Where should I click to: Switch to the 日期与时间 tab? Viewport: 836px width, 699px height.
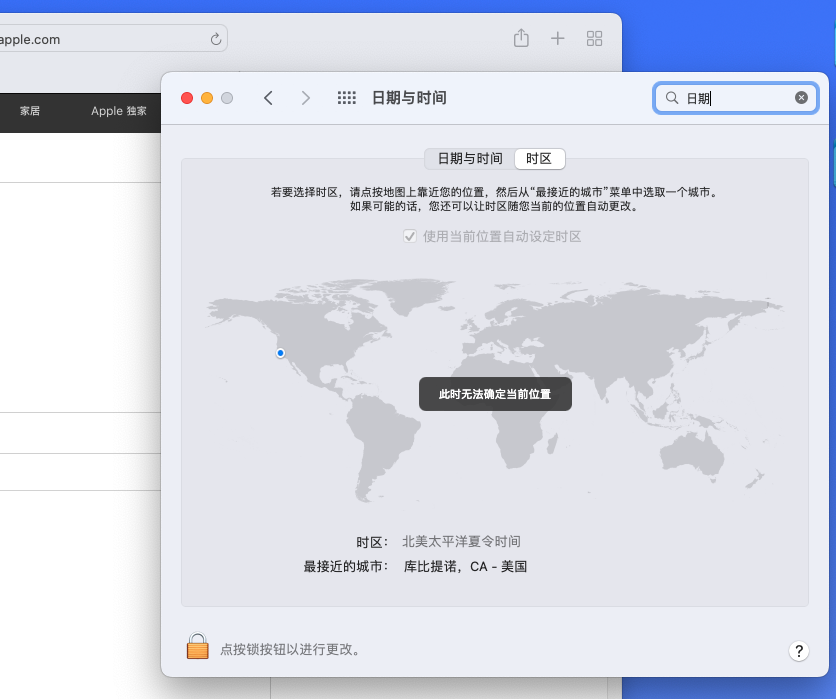click(470, 158)
